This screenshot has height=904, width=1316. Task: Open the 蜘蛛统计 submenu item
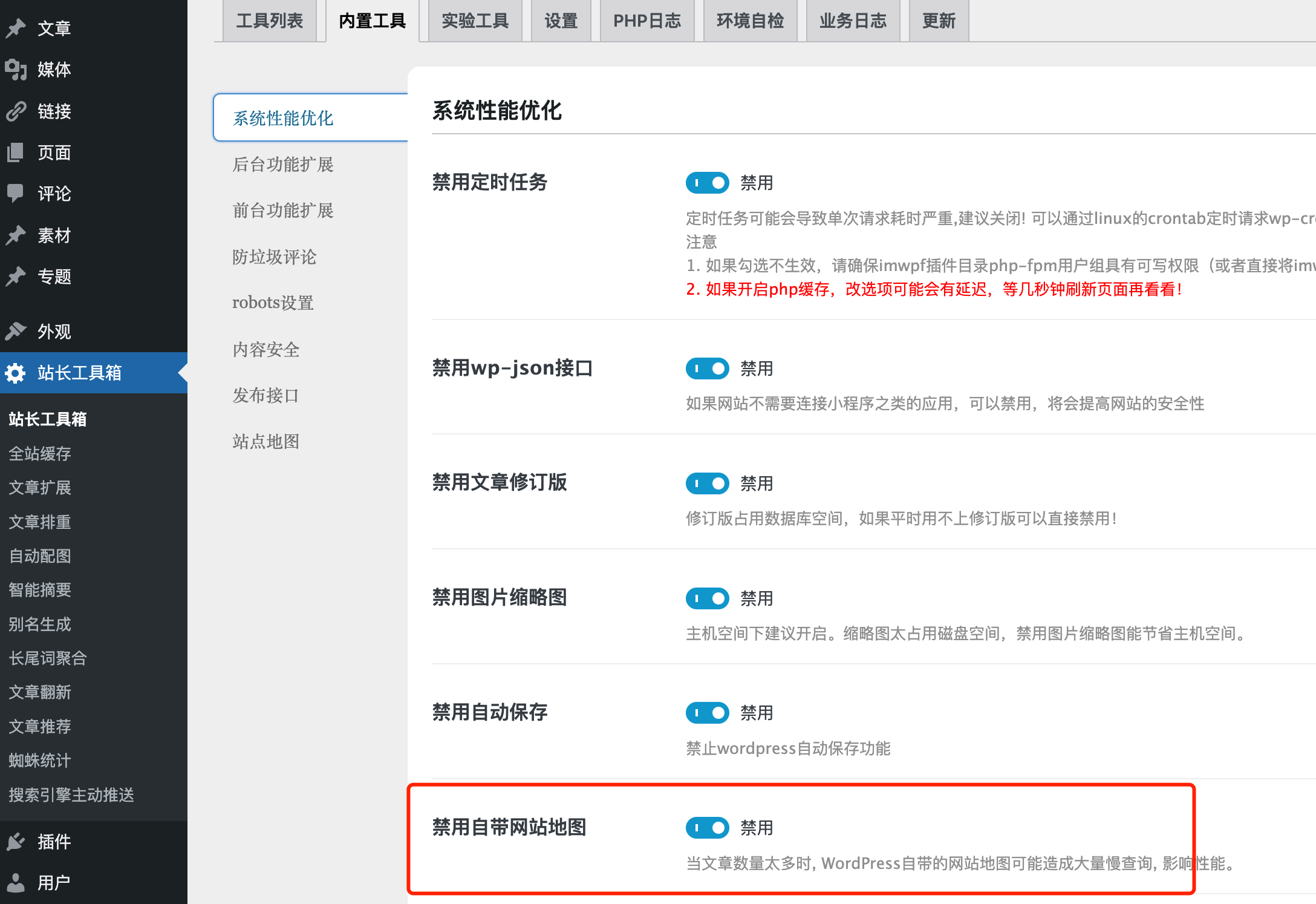(x=40, y=761)
